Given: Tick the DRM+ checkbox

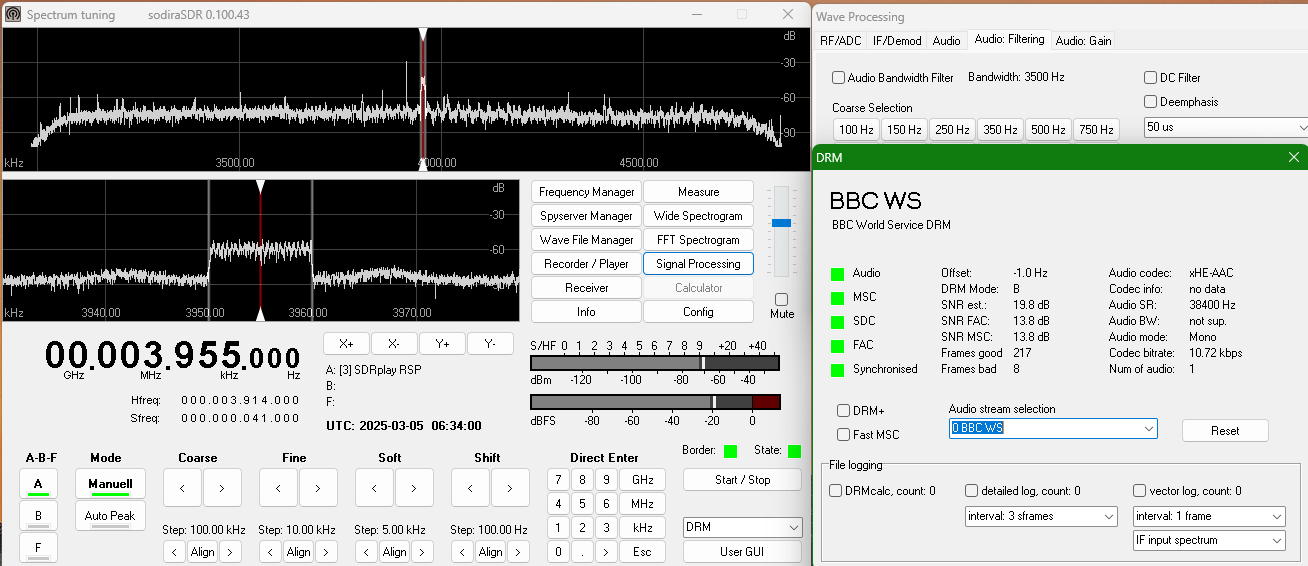Looking at the screenshot, I should coord(844,410).
